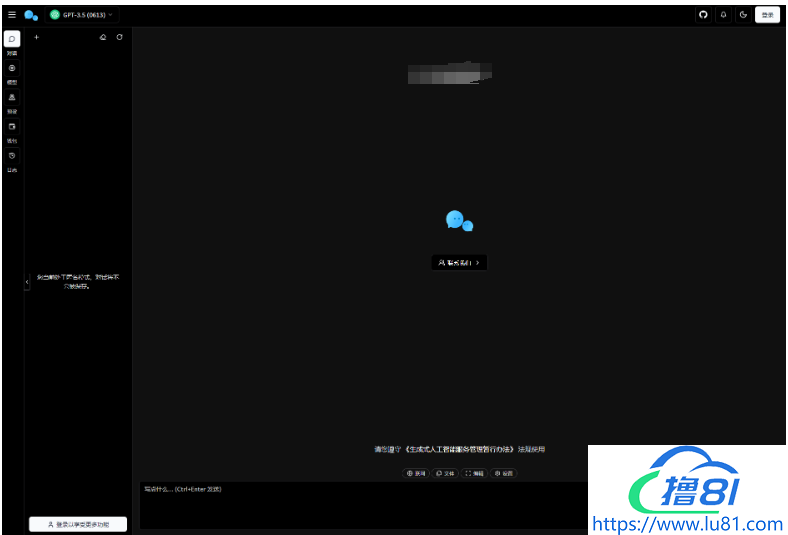Screen dimensions: 788x535
Task: Click the message input field
Action: point(360,505)
